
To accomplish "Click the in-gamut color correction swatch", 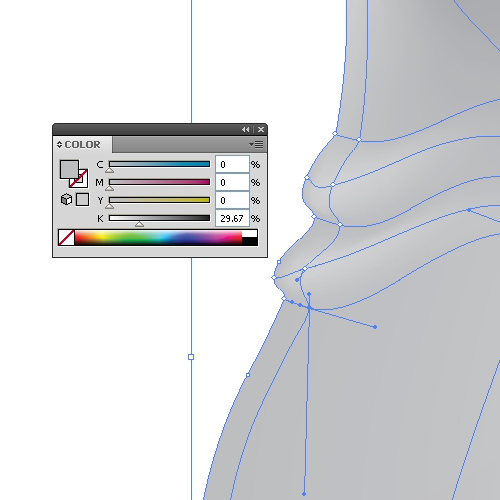I will coord(82,199).
